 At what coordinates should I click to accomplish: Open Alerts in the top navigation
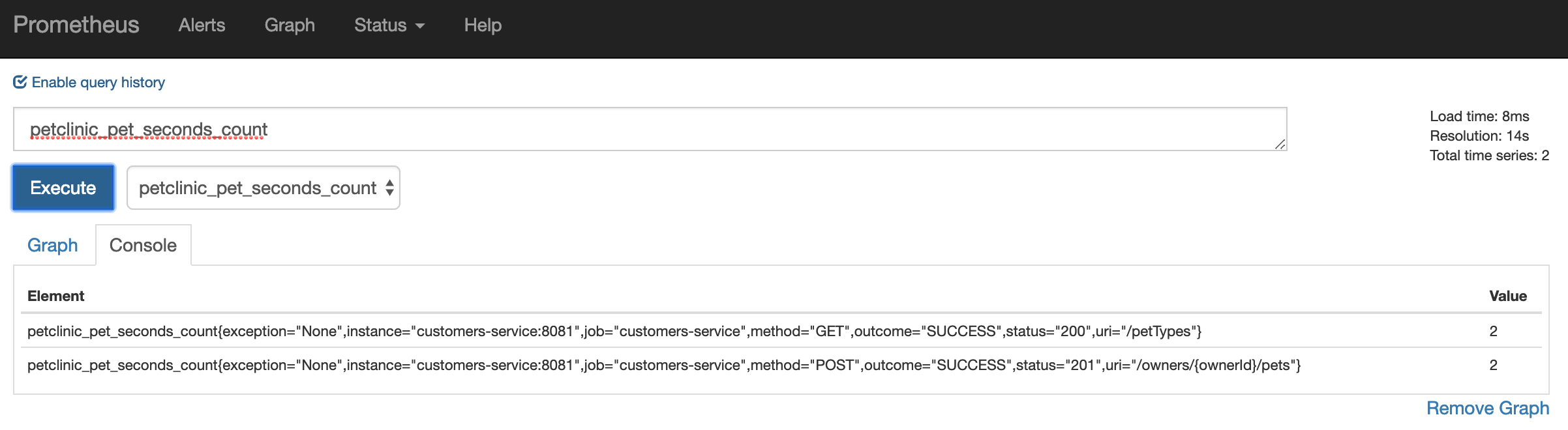coord(202,25)
